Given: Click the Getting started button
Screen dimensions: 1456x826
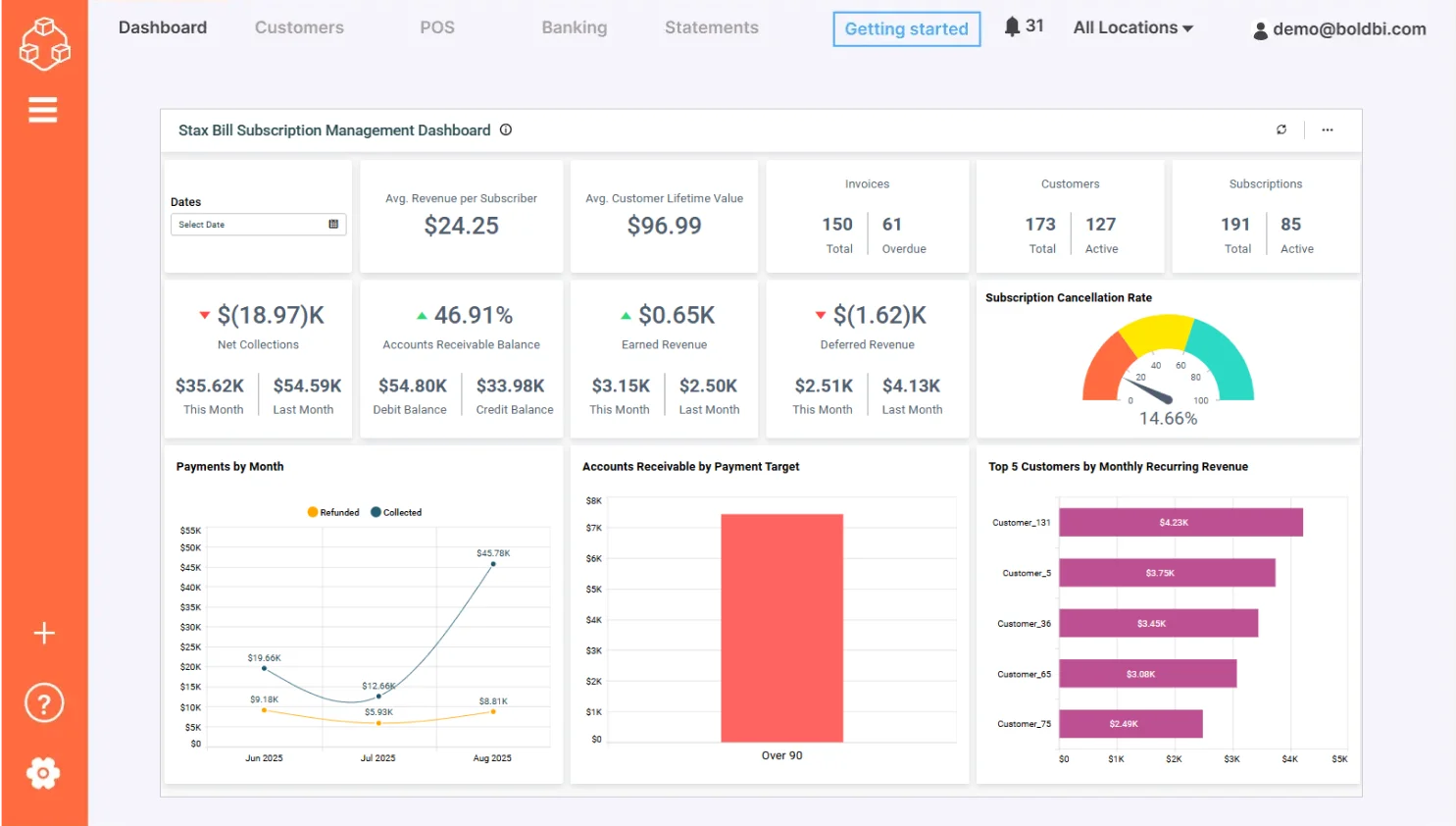Looking at the screenshot, I should click(x=905, y=28).
